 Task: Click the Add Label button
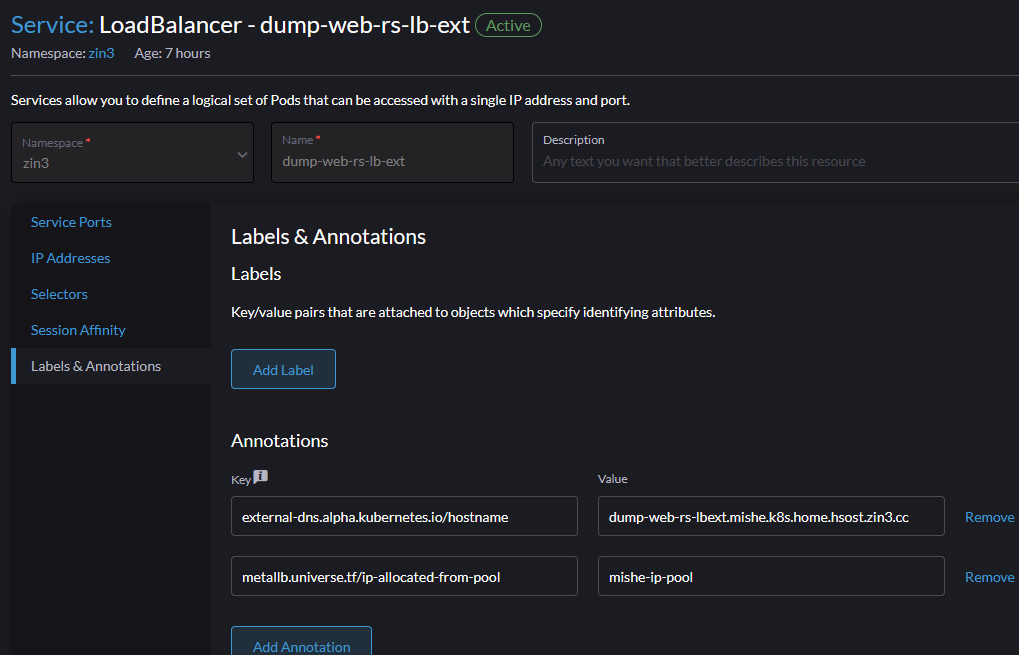point(283,369)
